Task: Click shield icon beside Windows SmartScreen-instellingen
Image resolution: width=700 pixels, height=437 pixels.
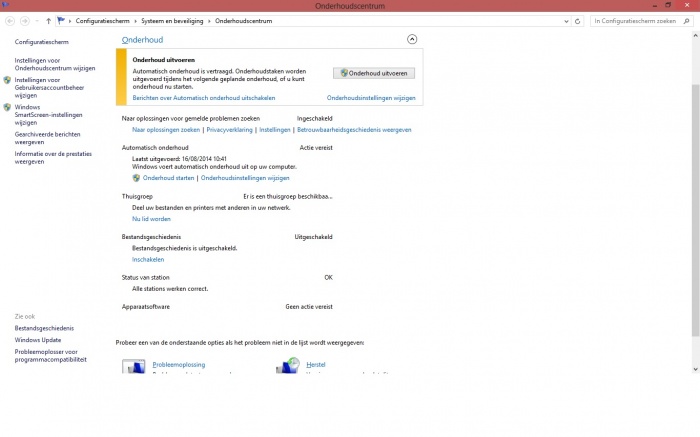Action: [7, 107]
